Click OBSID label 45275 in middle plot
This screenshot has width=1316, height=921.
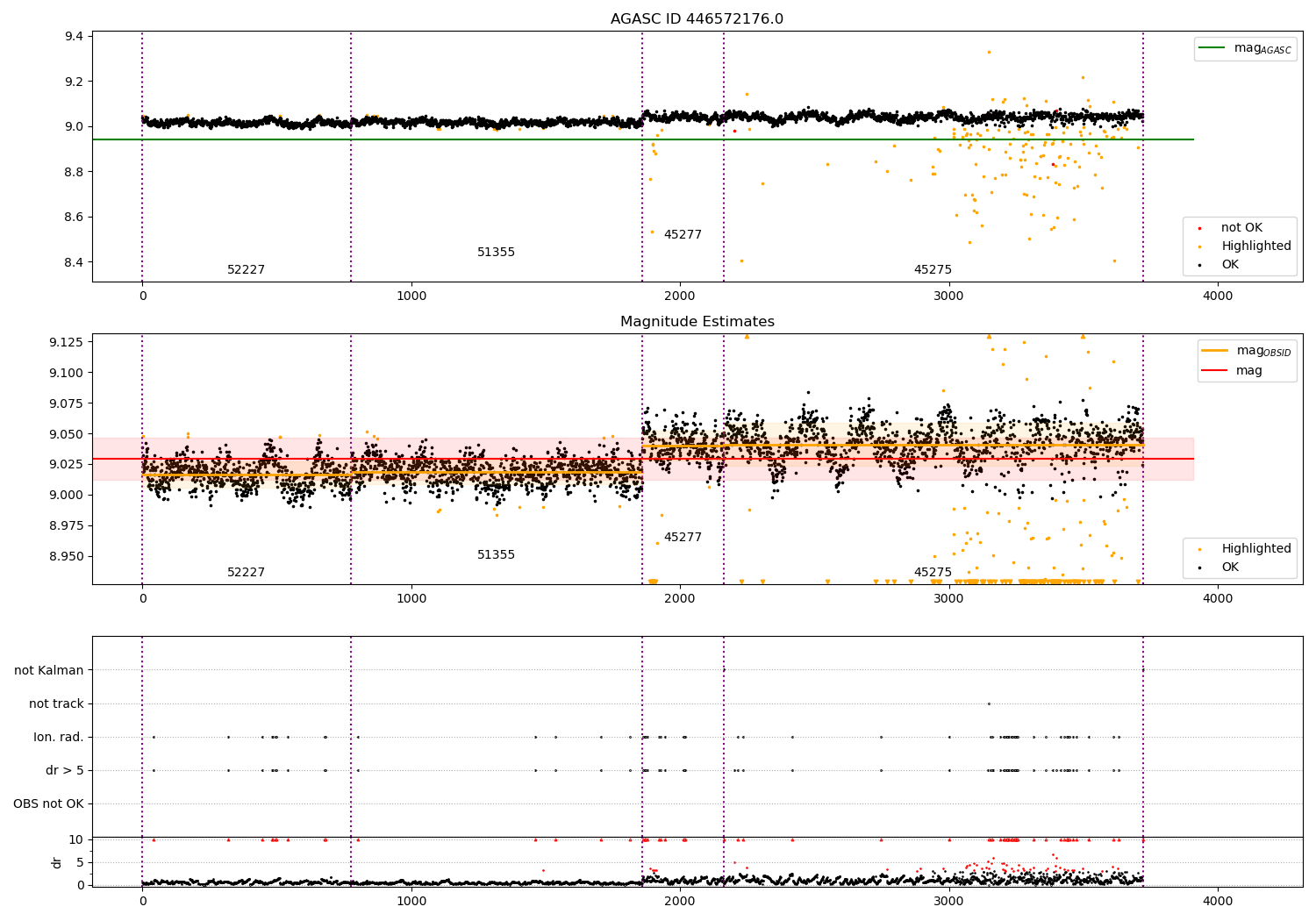pyautogui.click(x=933, y=573)
